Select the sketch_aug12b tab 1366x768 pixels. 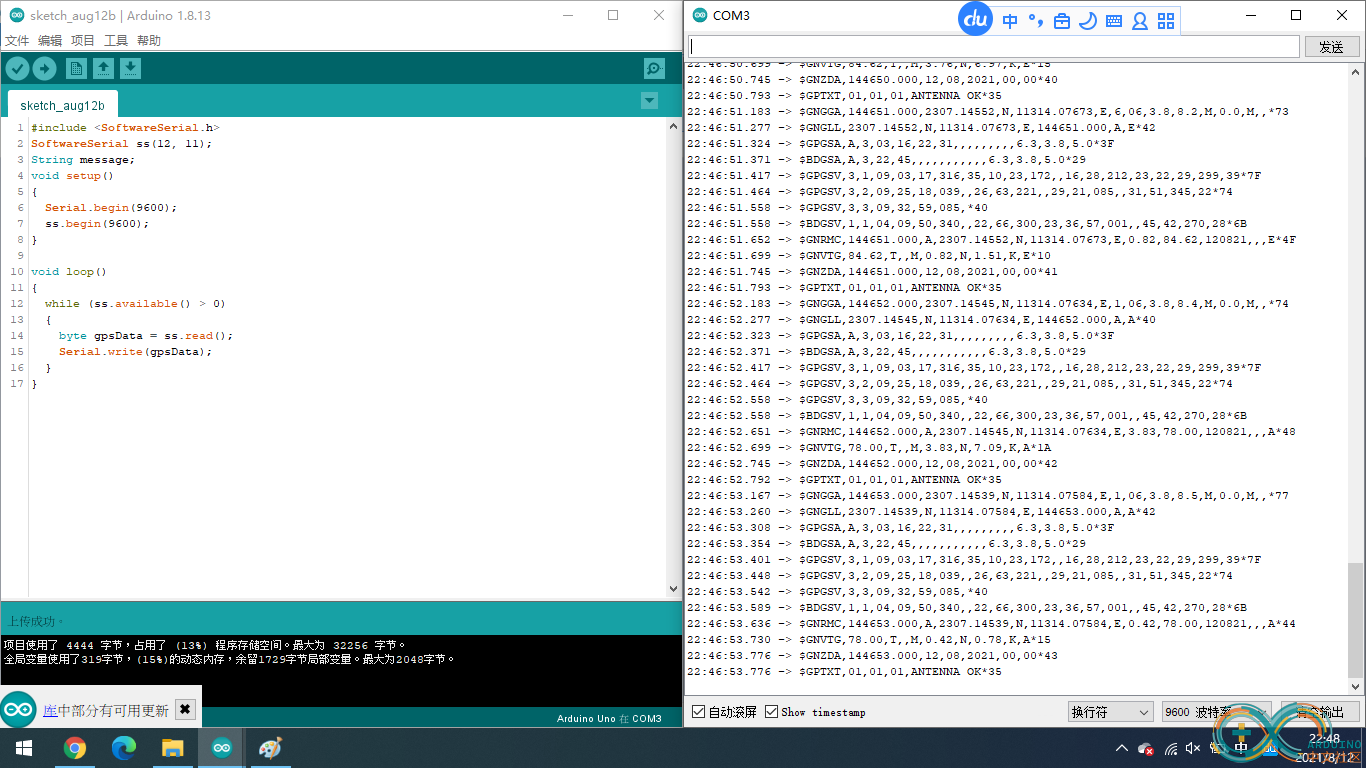click(x=62, y=105)
